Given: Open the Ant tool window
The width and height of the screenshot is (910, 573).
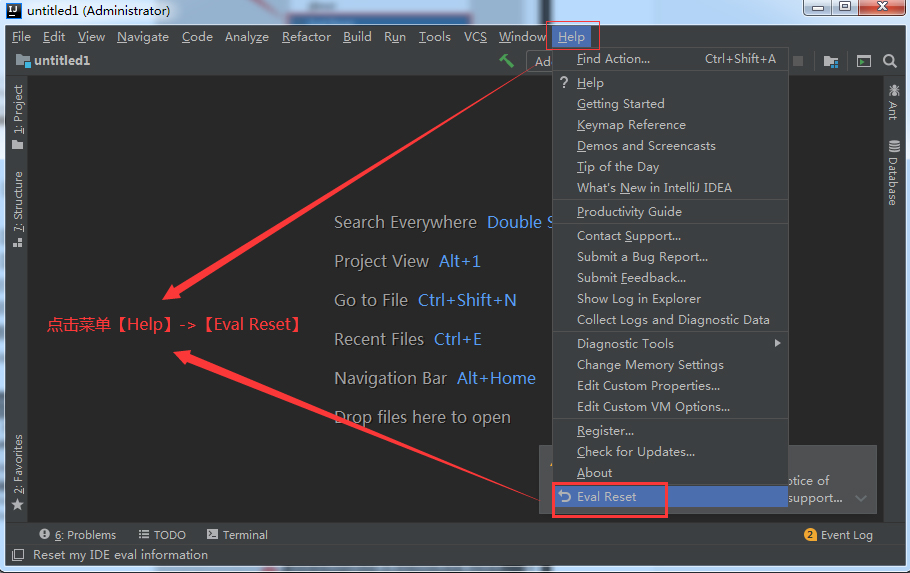Looking at the screenshot, I should [894, 102].
